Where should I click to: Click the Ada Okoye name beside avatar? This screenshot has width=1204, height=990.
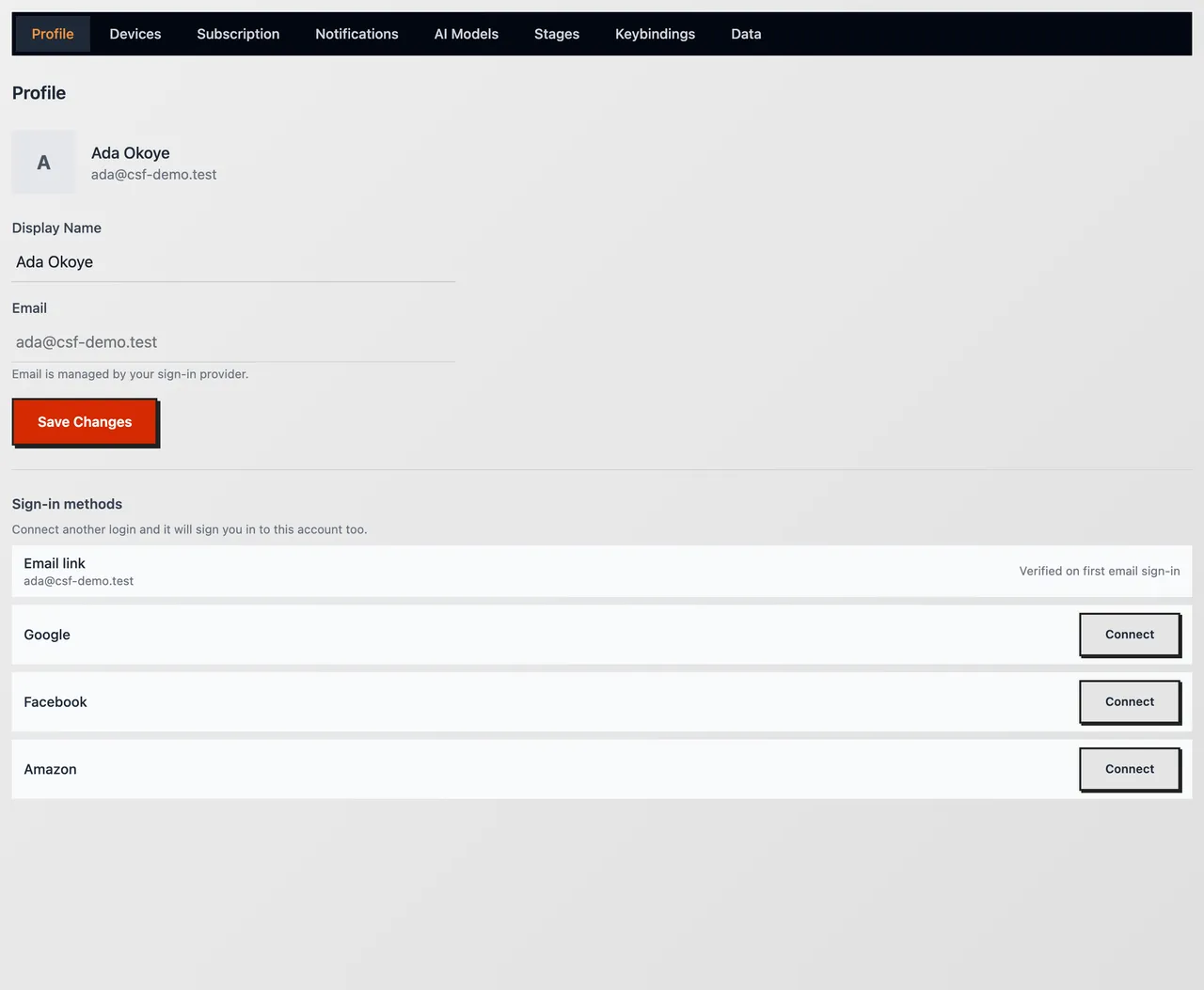131,153
